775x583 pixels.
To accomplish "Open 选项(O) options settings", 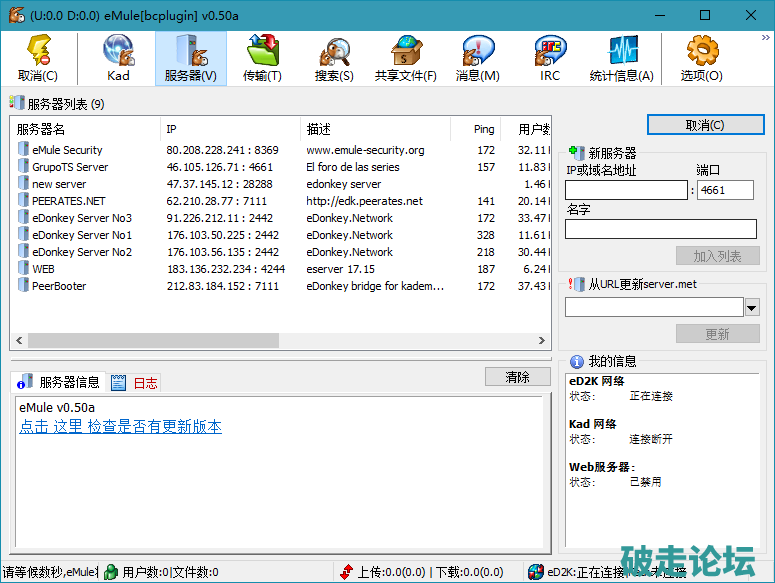I will pyautogui.click(x=701, y=58).
